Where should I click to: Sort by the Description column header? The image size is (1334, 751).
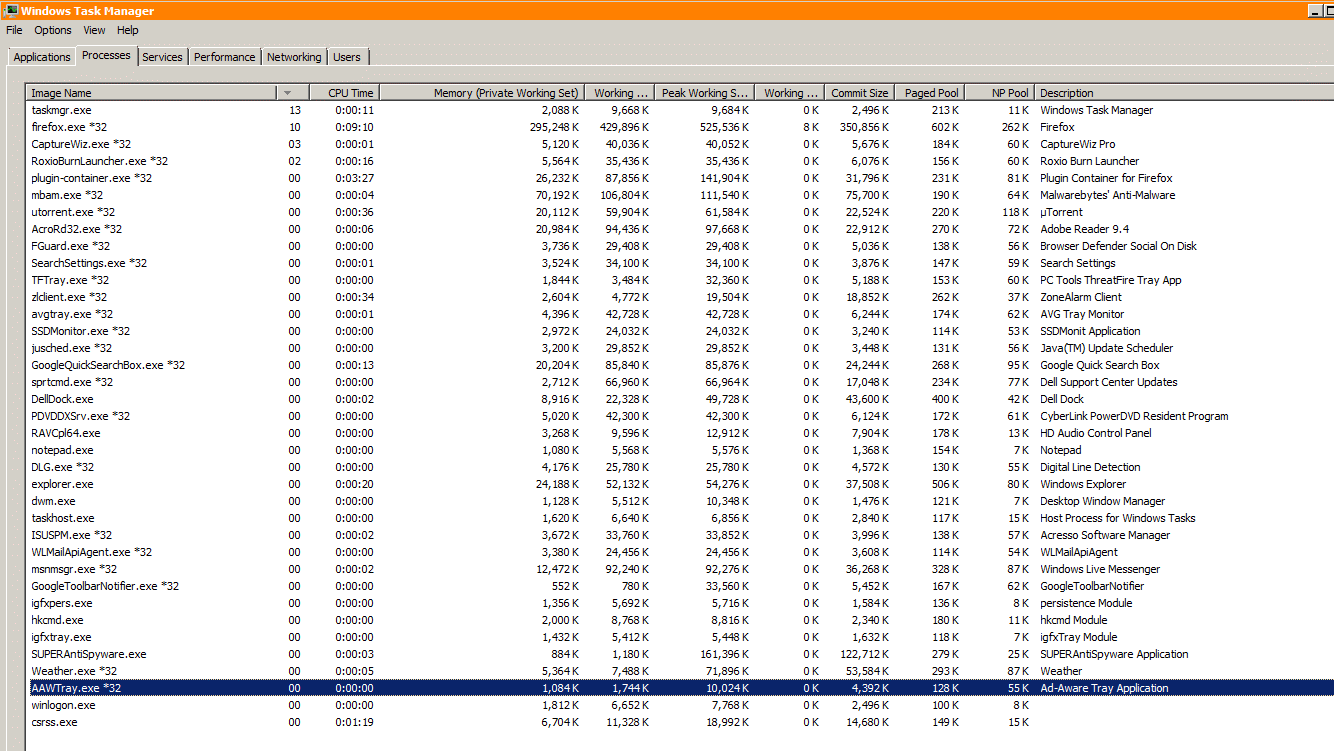click(x=1185, y=93)
